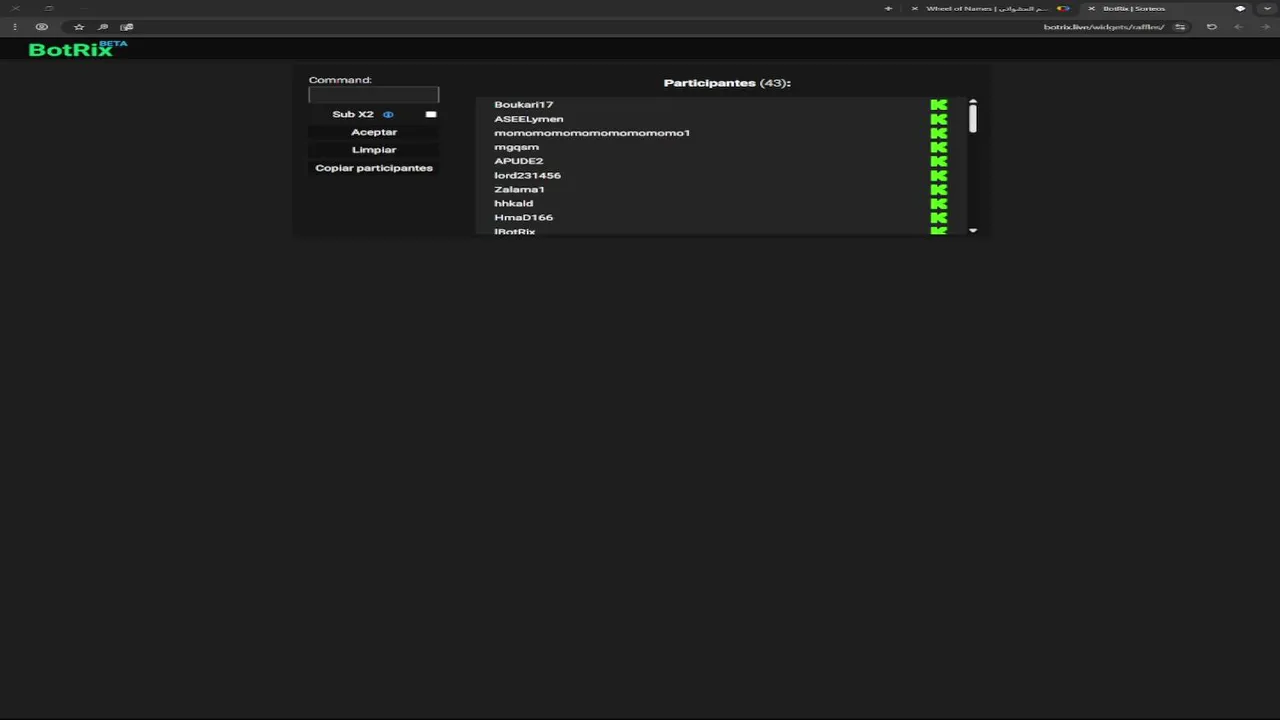The width and height of the screenshot is (1280, 720).
Task: Open the Sub X2 info icon
Action: click(388, 115)
